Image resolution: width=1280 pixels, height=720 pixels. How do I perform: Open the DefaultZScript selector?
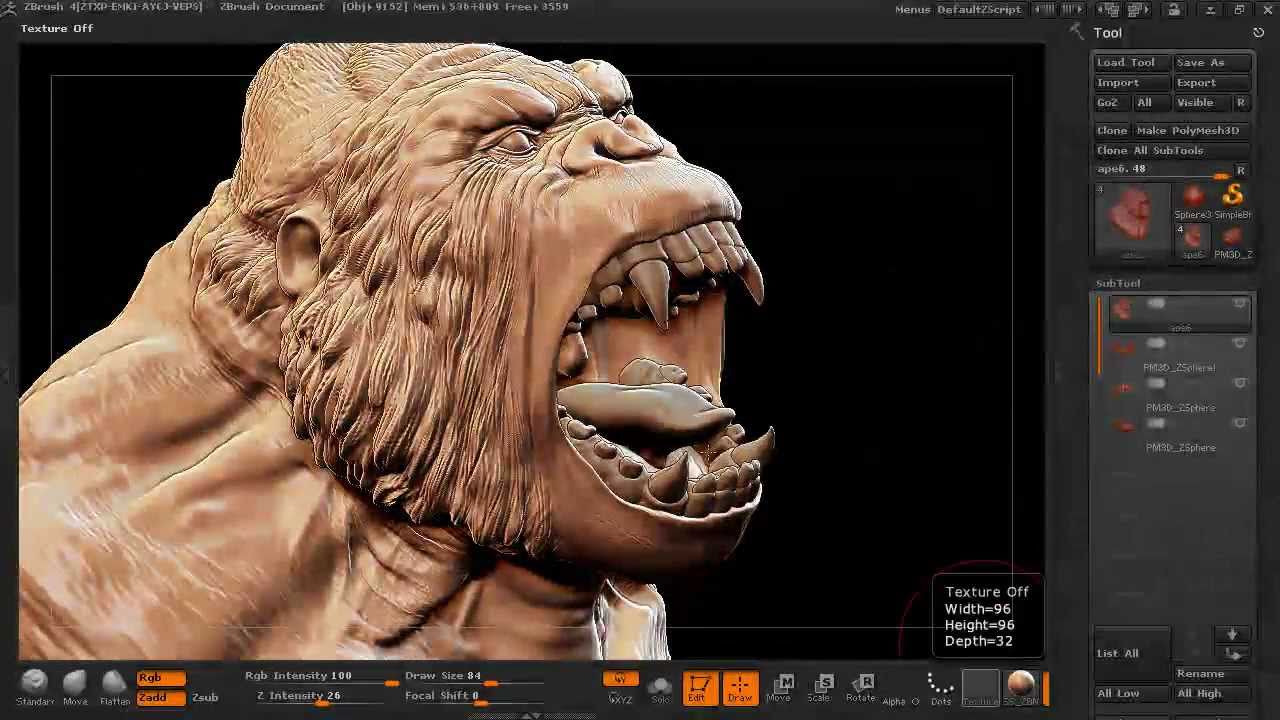coord(978,9)
